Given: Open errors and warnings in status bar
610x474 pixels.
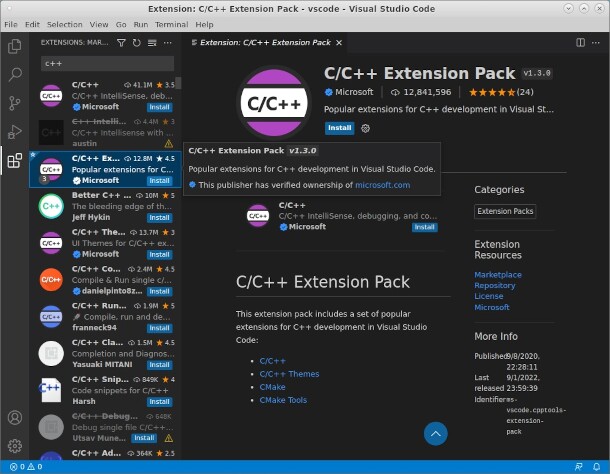Looking at the screenshot, I should click(x=26, y=467).
